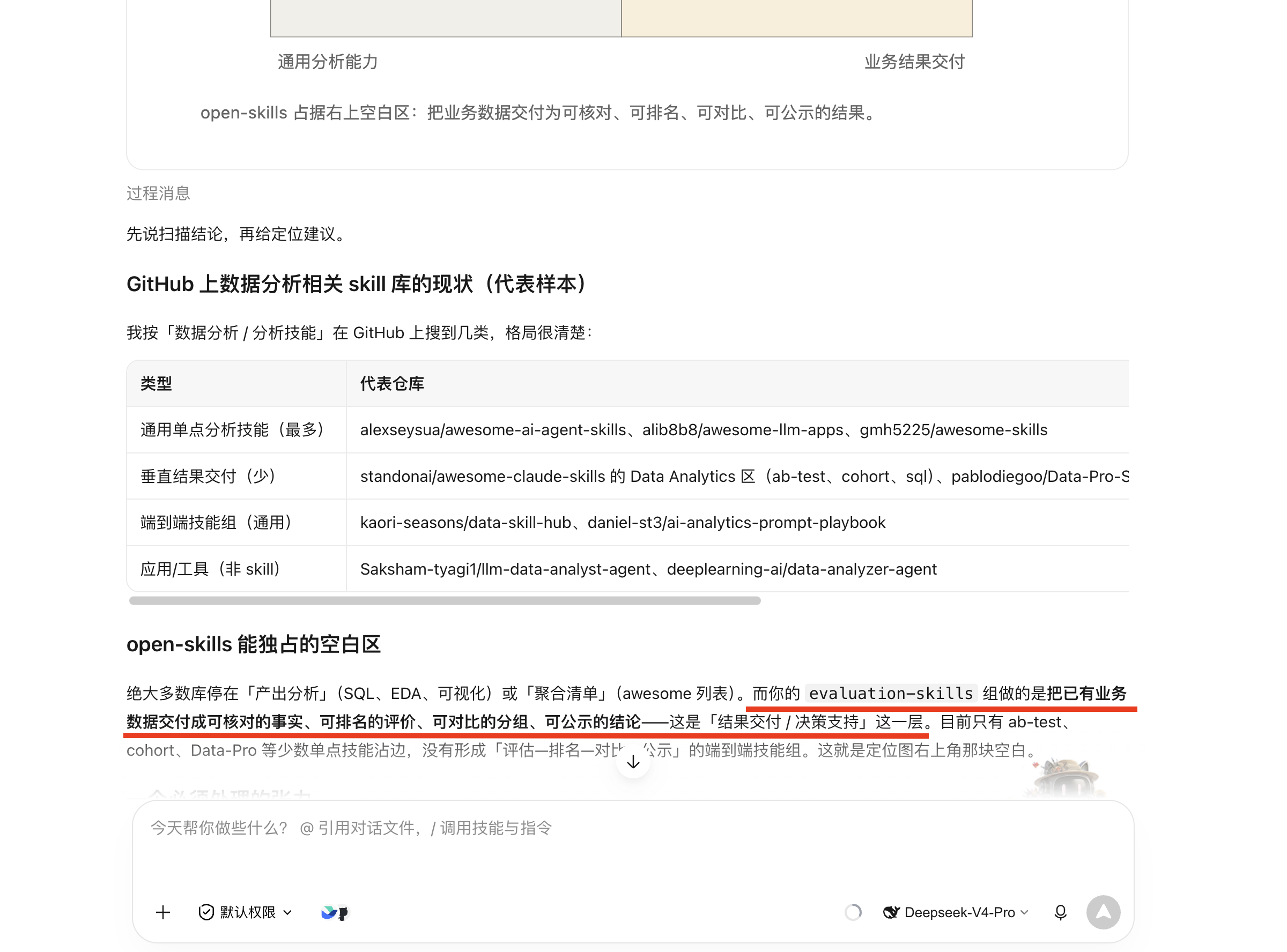Click the standonai/awesome-claude-skills repository row
The height and width of the screenshot is (952, 1287).
click(x=738, y=476)
